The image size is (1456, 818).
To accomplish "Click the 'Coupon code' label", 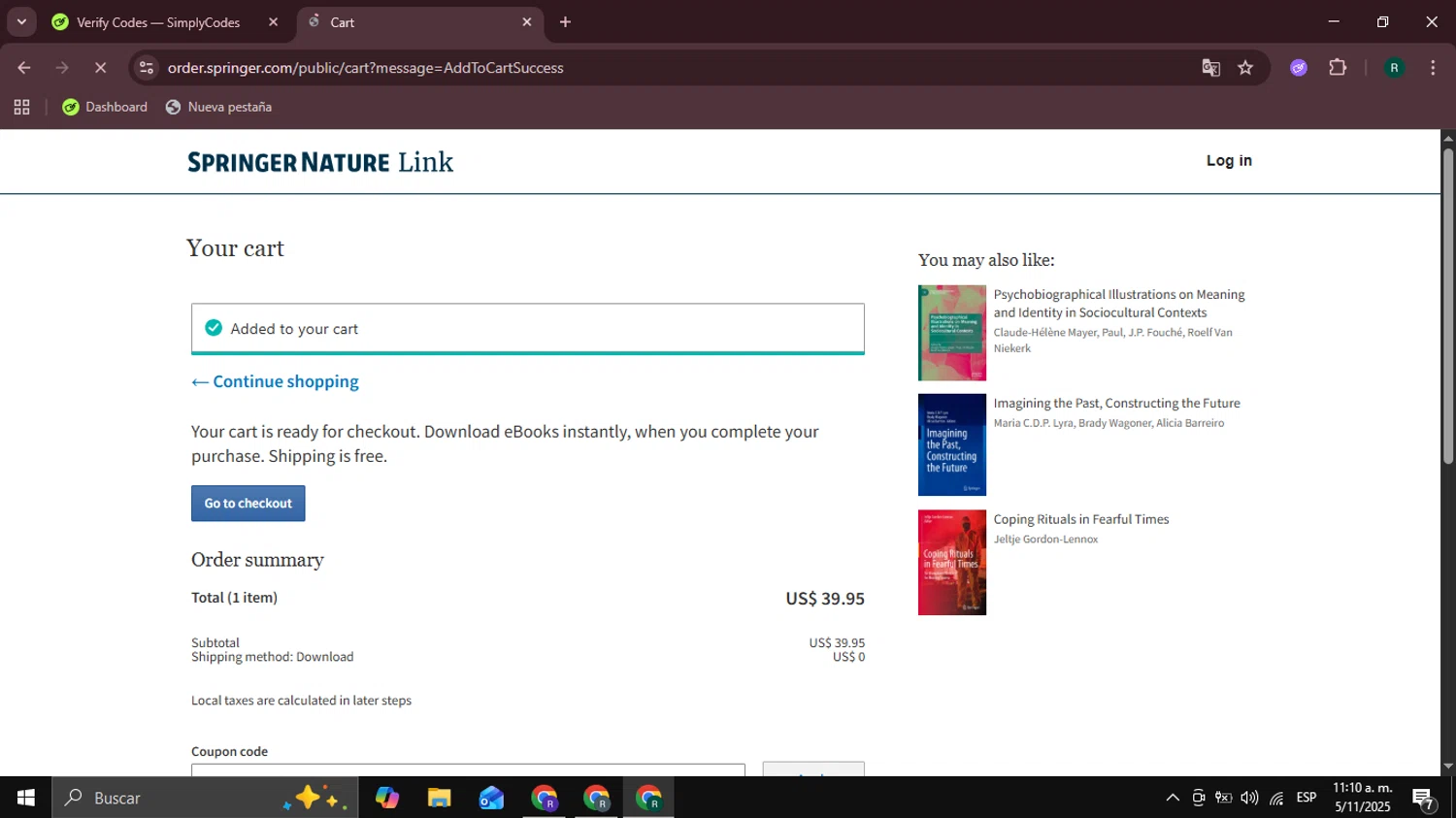I will click(x=229, y=751).
